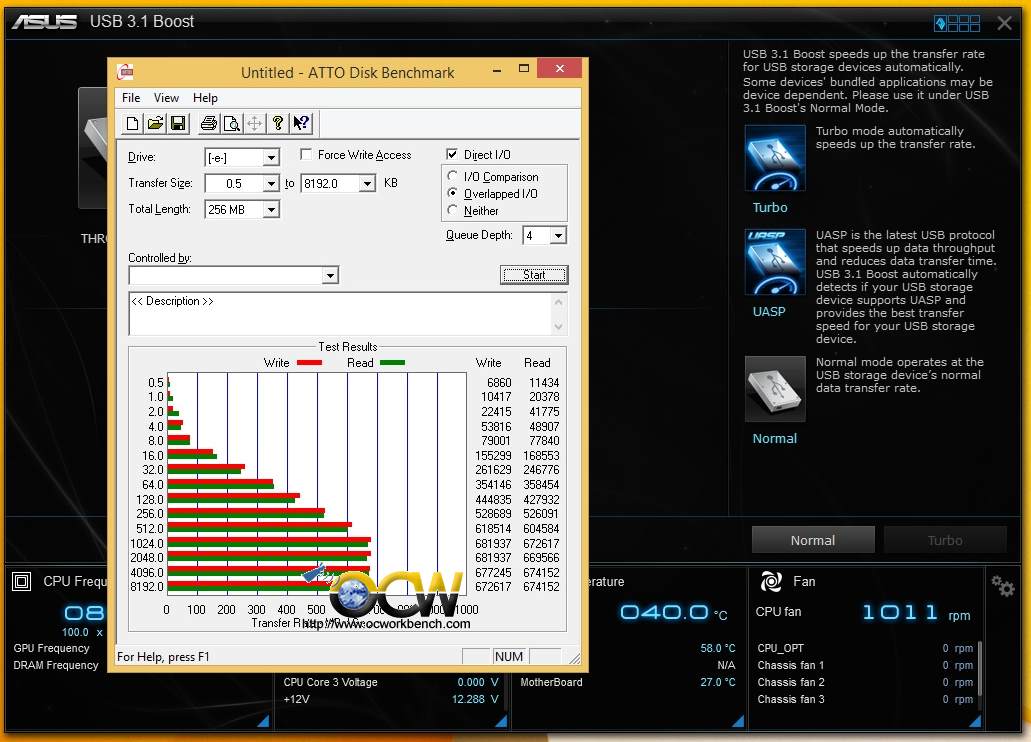The image size is (1031, 742).
Task: Enable the Force Write Access checkbox
Action: point(306,154)
